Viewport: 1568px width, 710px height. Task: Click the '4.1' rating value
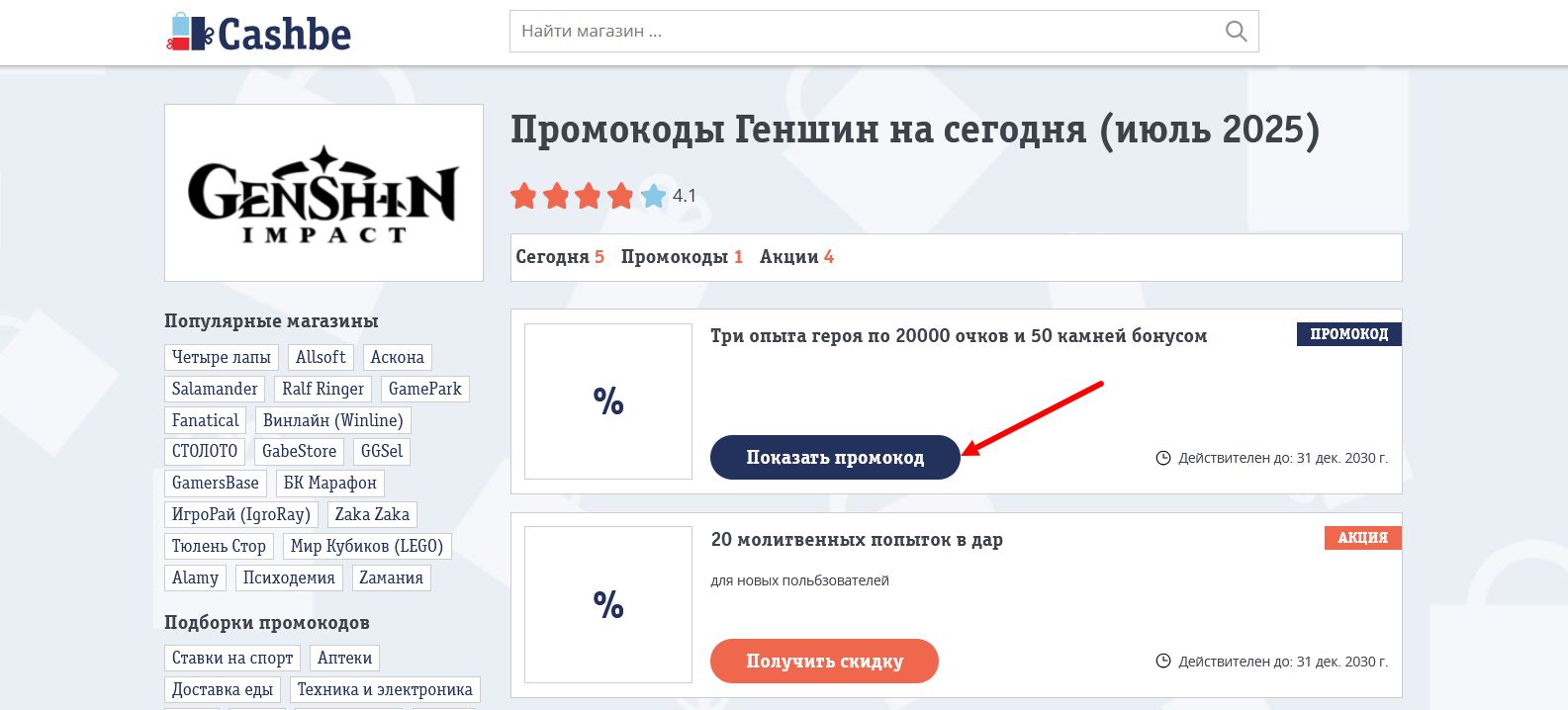(x=685, y=196)
